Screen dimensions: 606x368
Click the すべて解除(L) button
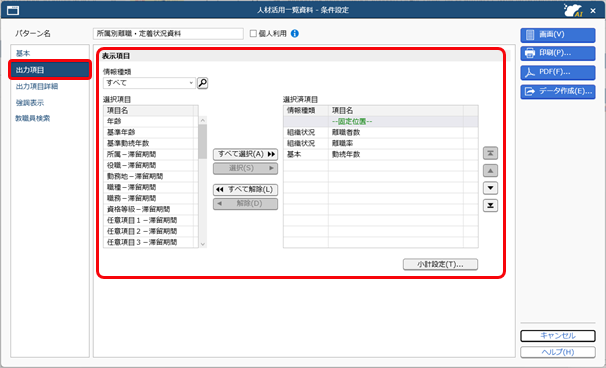pyautogui.click(x=245, y=190)
